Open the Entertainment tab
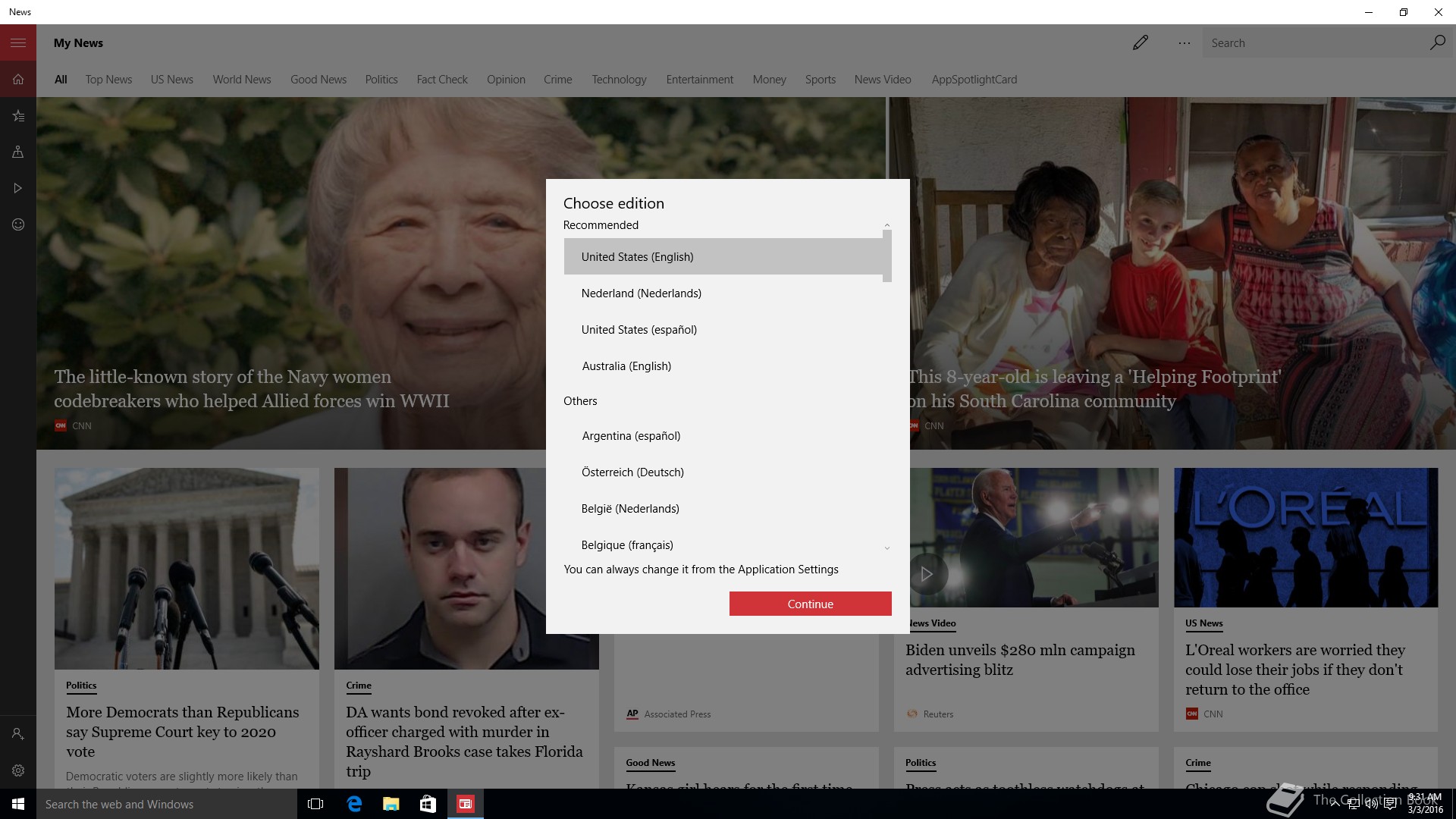Viewport: 1456px width, 819px height. (x=700, y=80)
